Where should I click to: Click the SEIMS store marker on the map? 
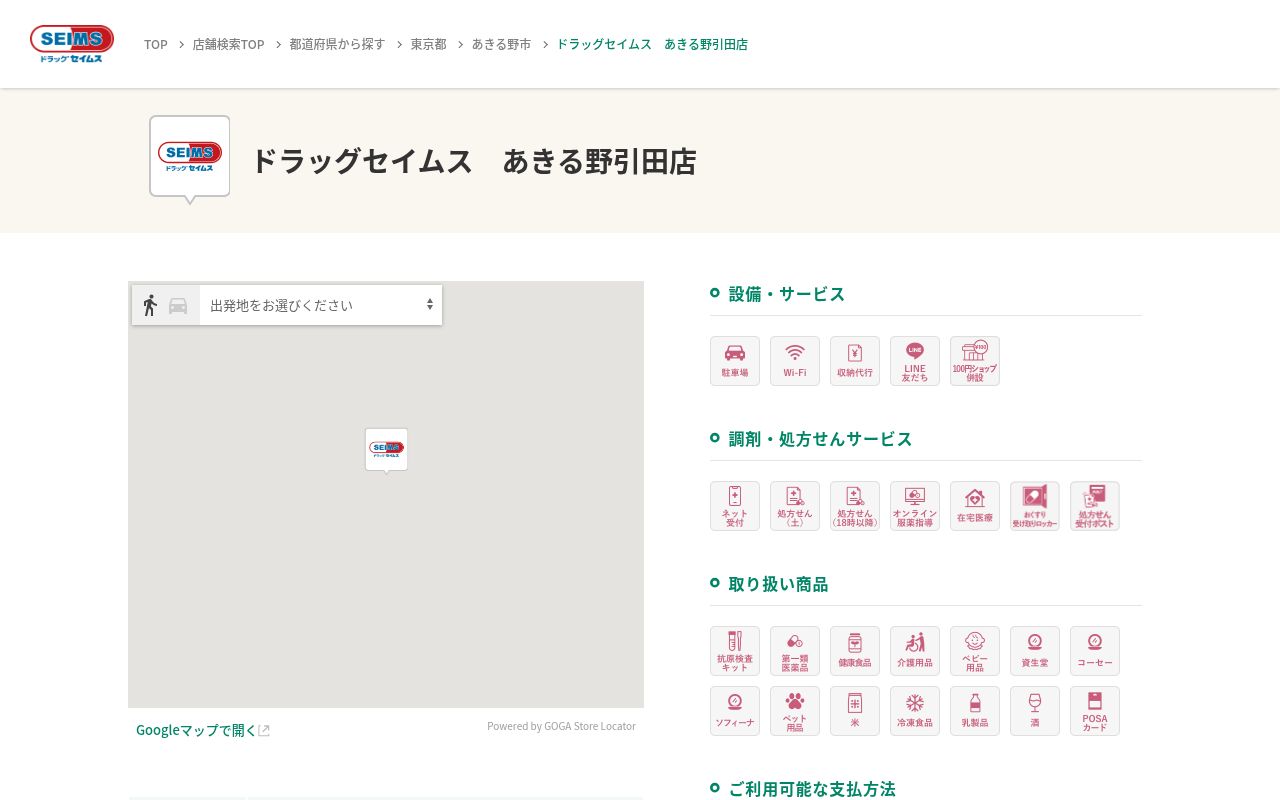[387, 449]
